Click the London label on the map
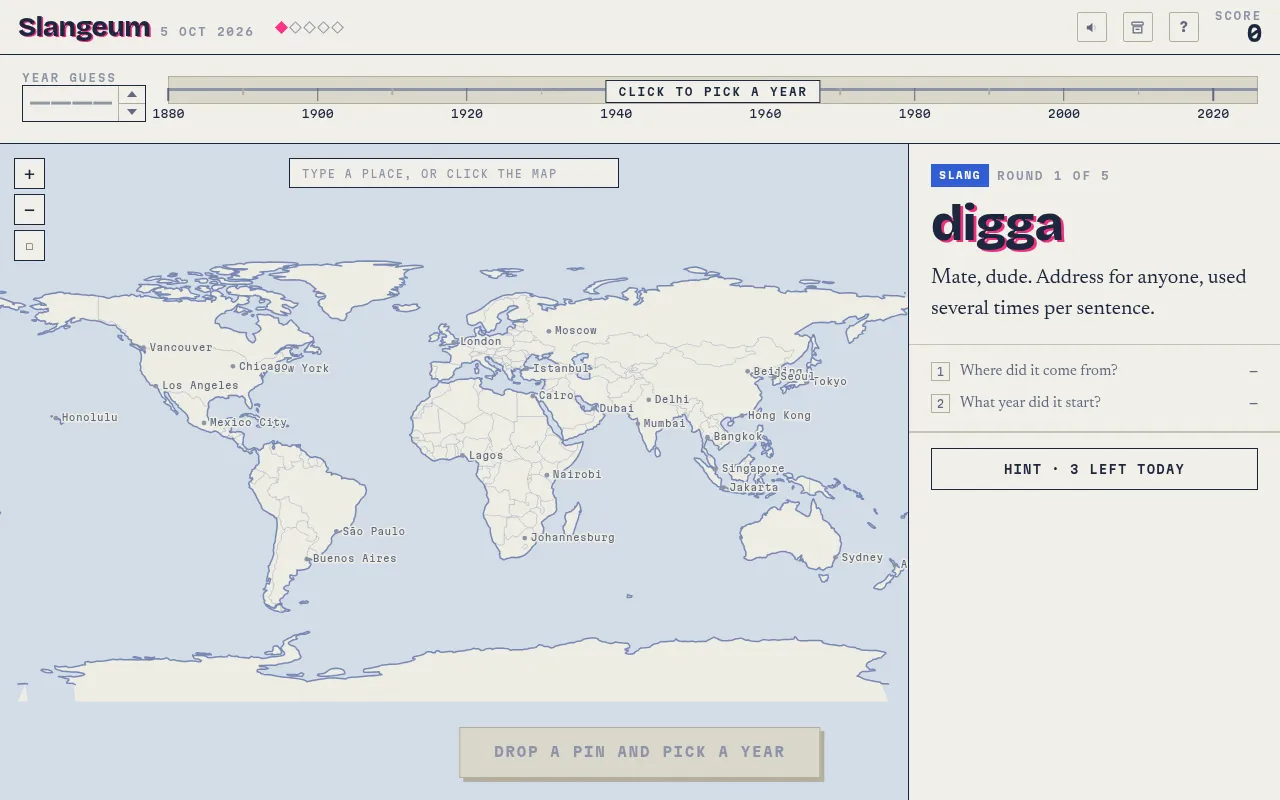This screenshot has height=800, width=1280. point(481,342)
